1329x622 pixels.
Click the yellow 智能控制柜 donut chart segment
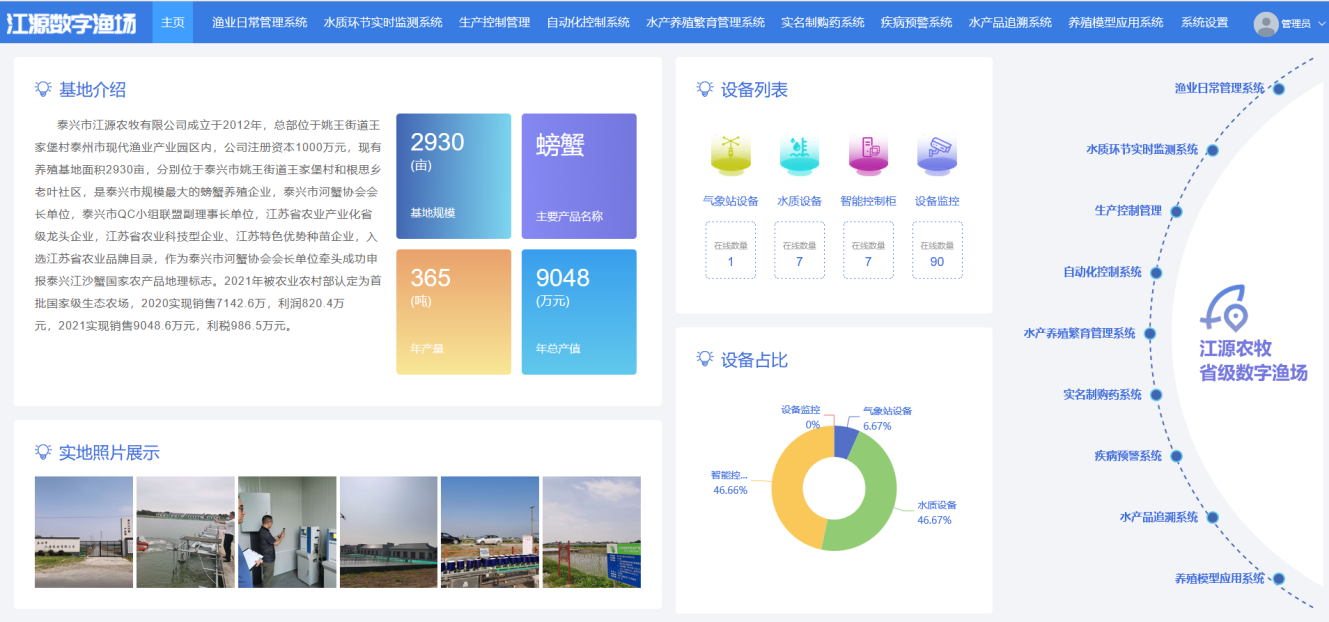click(788, 488)
